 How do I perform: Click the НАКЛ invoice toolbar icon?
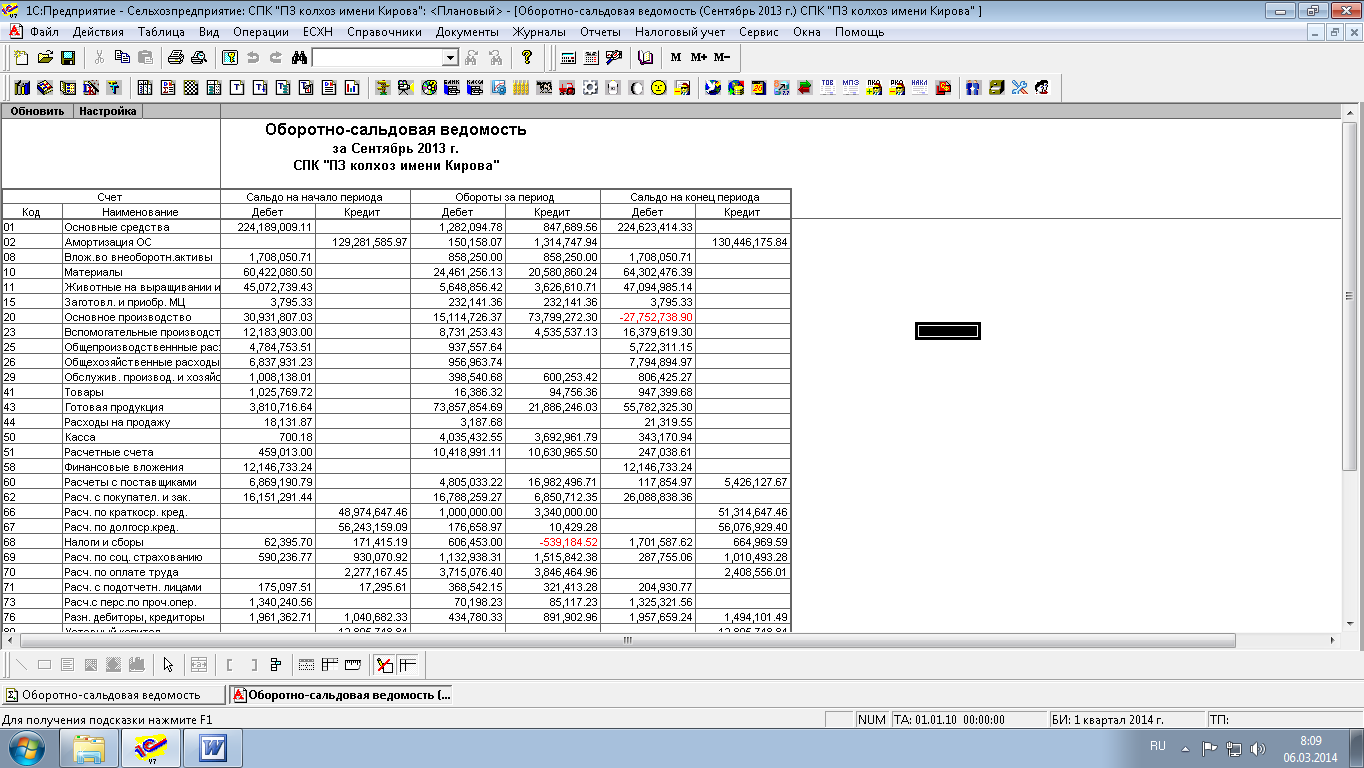tap(919, 88)
